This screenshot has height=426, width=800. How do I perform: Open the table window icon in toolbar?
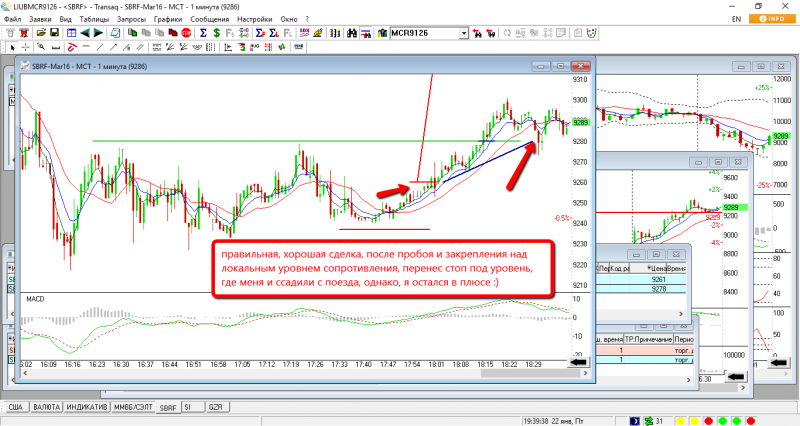pyautogui.click(x=71, y=33)
